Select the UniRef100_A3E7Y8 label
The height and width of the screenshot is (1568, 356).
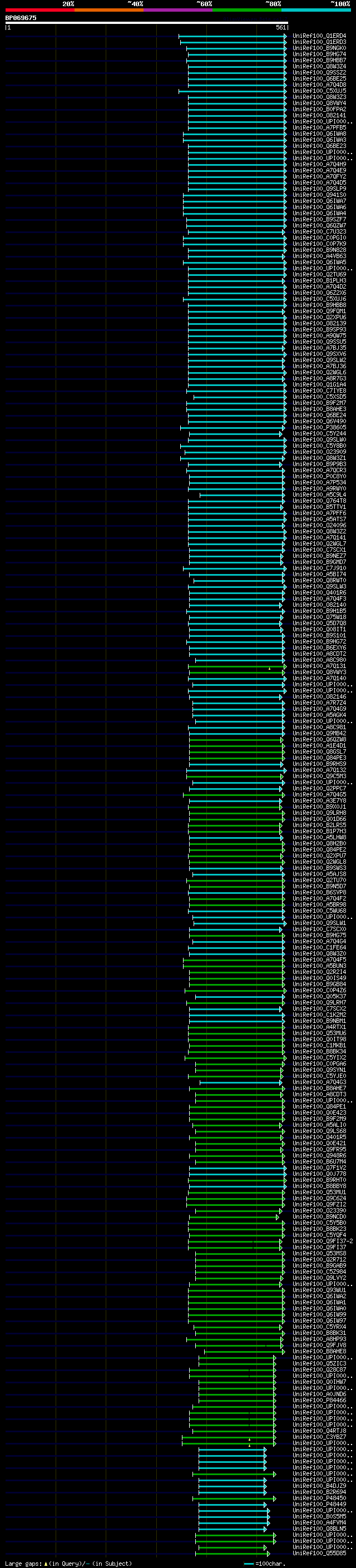(x=319, y=801)
